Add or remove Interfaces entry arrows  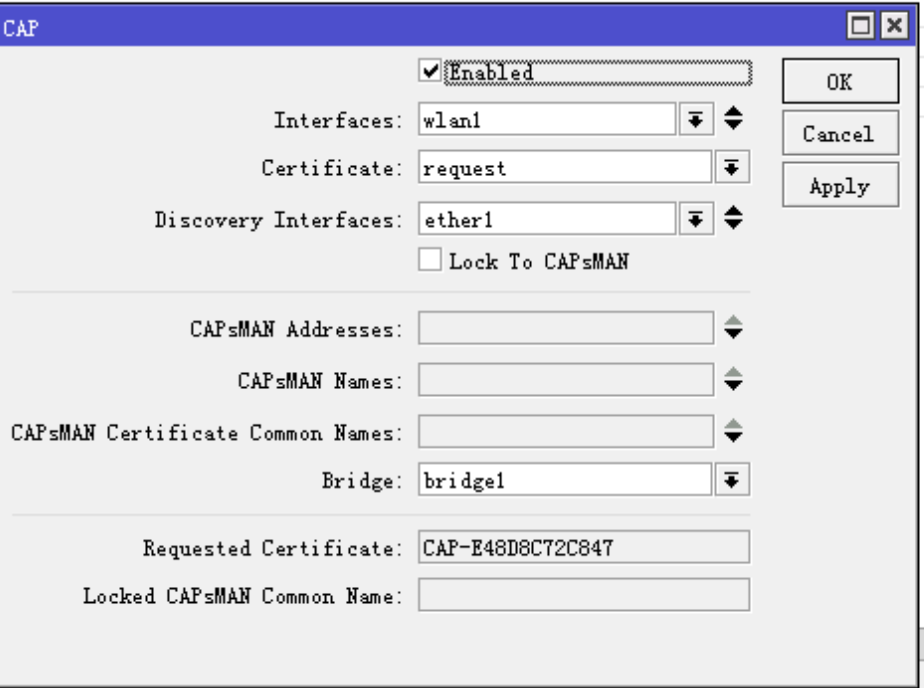(x=733, y=118)
